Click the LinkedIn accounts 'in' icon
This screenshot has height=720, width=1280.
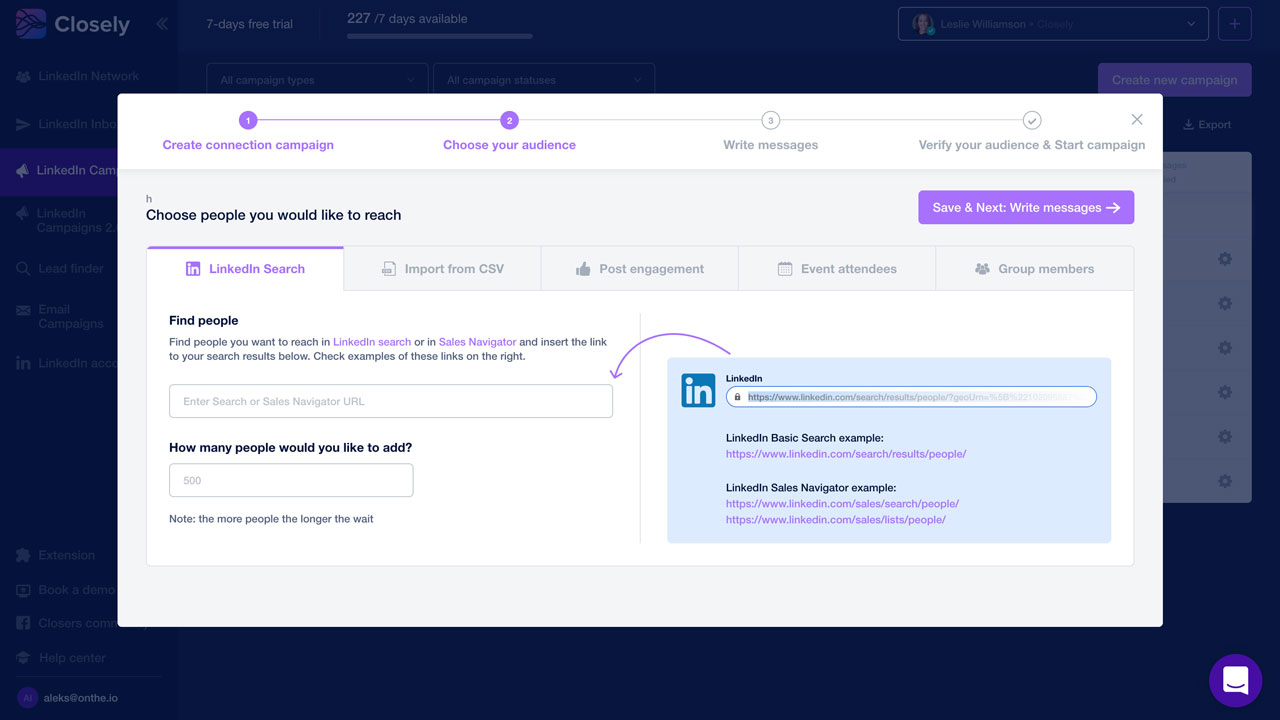(23, 363)
